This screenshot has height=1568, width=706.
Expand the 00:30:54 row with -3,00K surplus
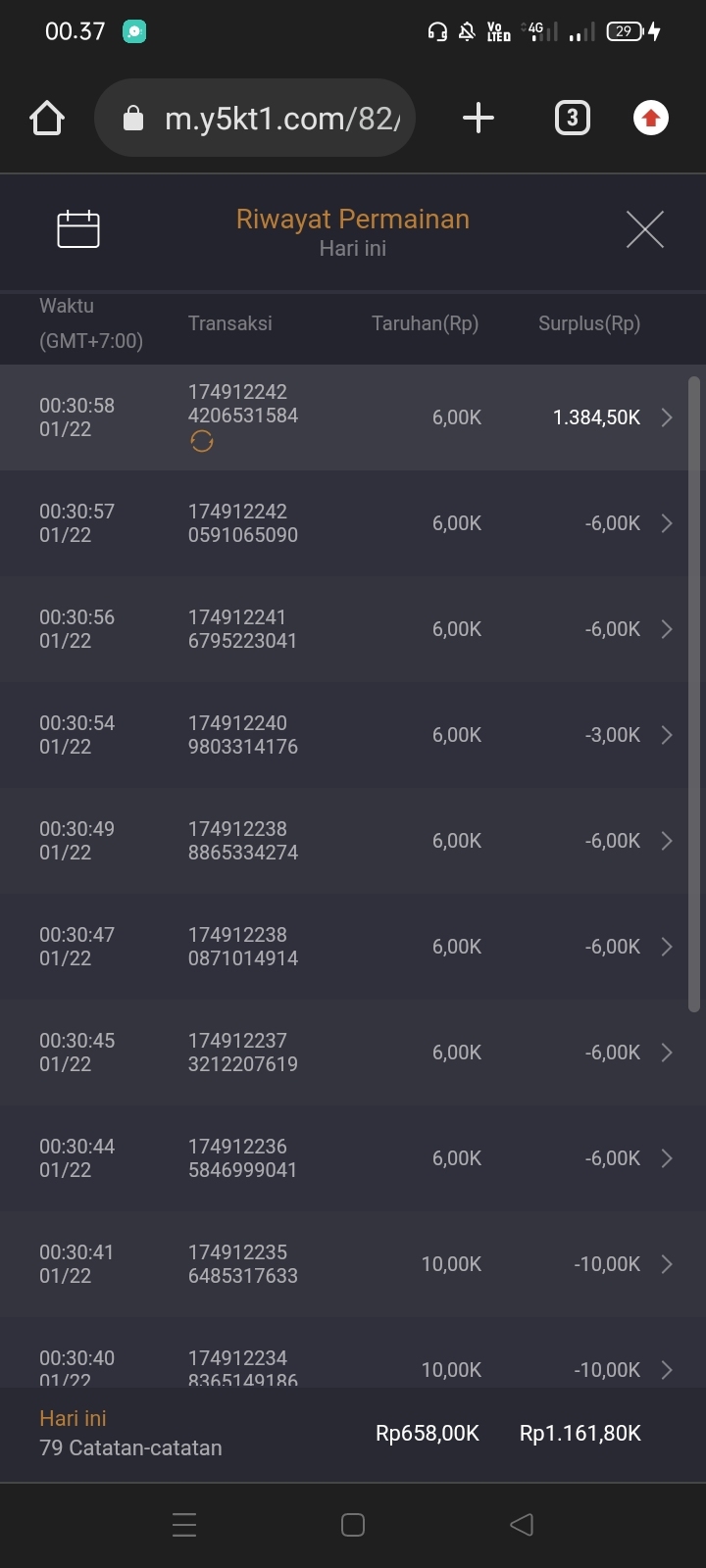[x=667, y=735]
